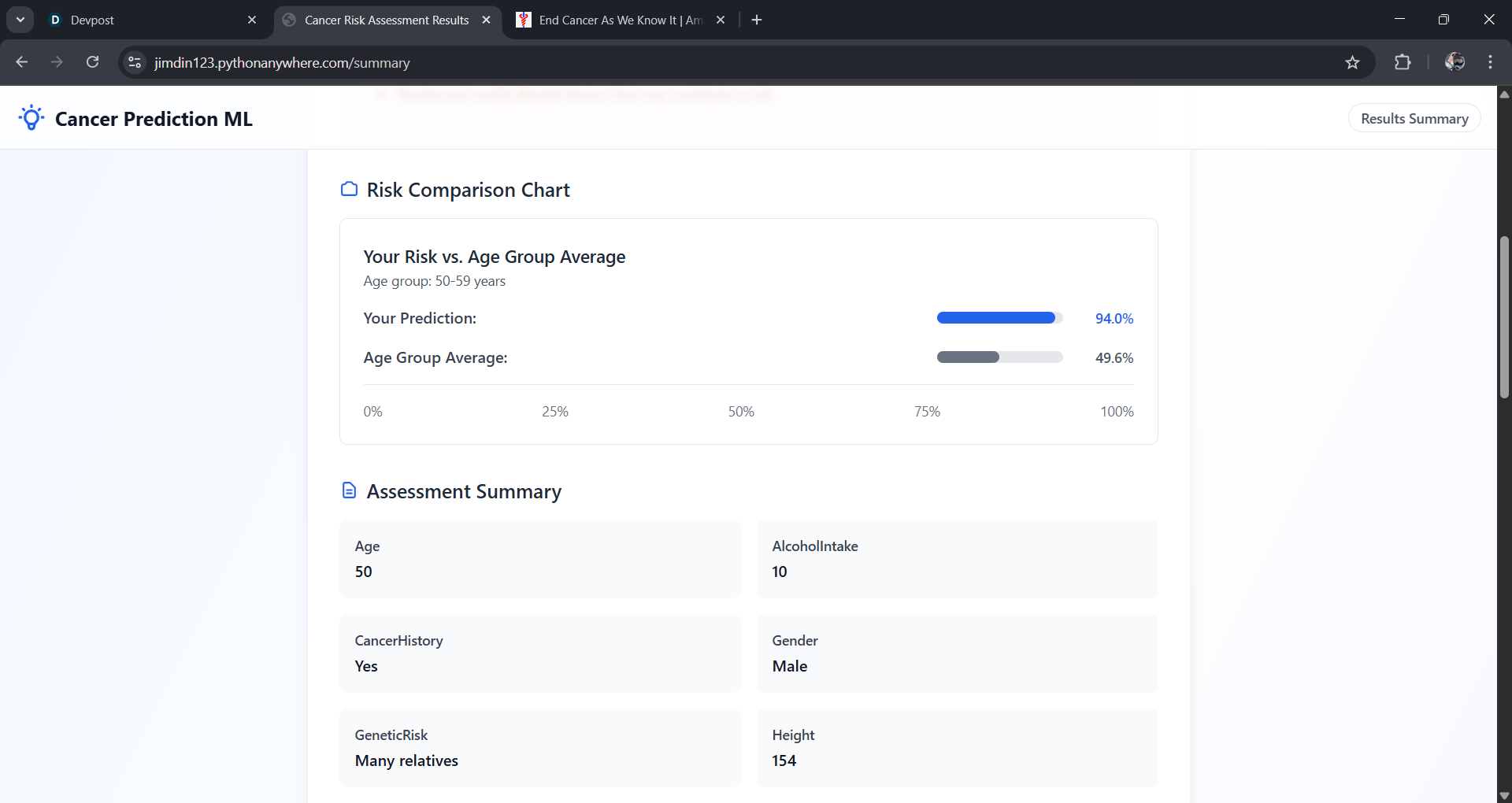The height and width of the screenshot is (803, 1512).
Task: Switch to the Devpost tab
Action: [142, 20]
